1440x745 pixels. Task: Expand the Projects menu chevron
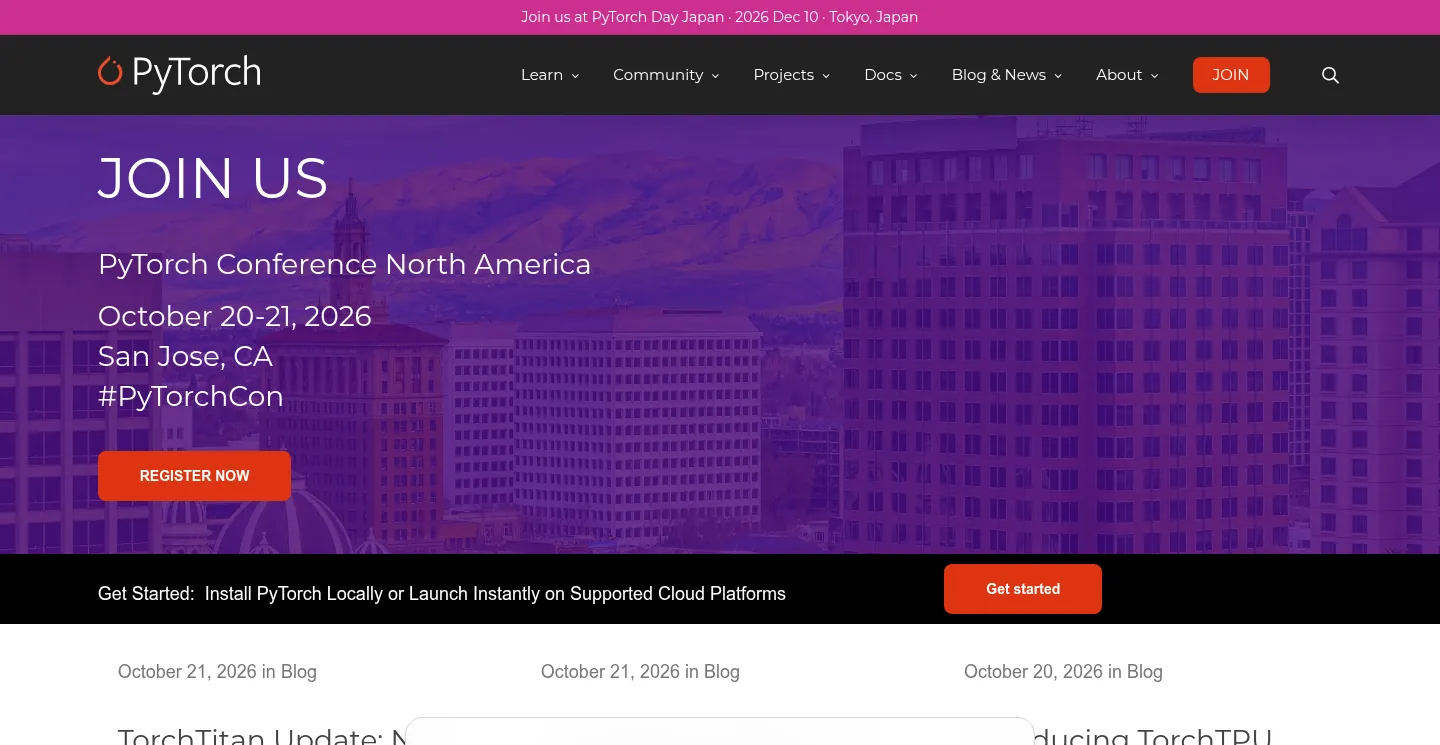point(826,76)
